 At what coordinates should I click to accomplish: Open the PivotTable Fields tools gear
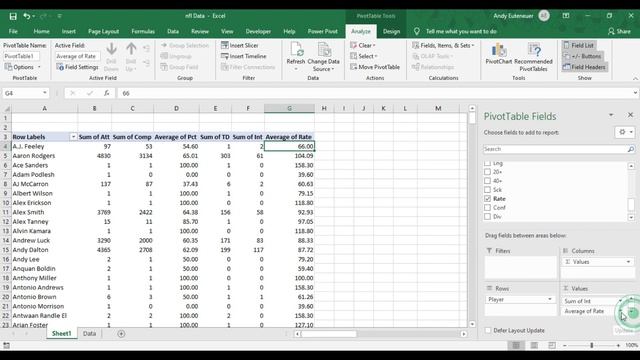[x=624, y=132]
